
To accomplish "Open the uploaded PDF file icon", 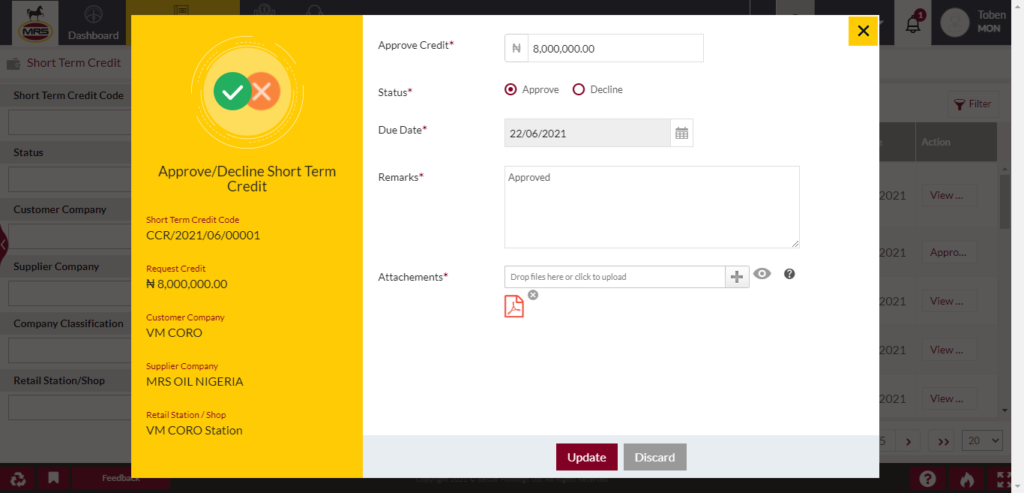I will pos(515,306).
